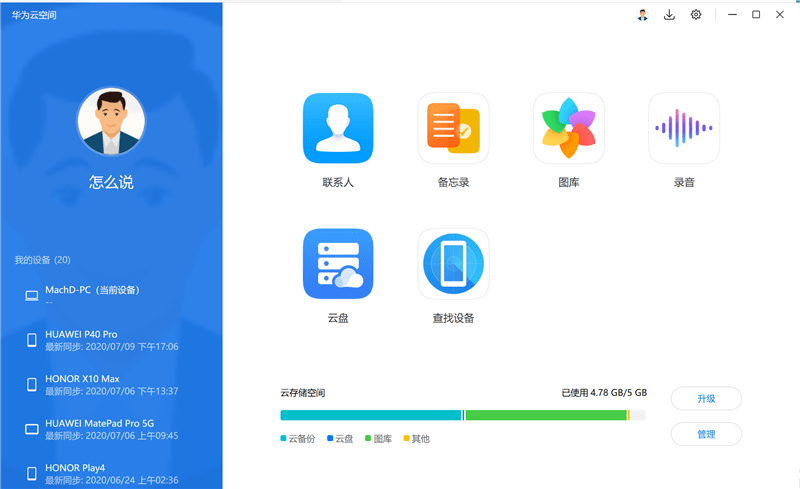This screenshot has height=489, width=800.
Task: Click the username 怎么说
Action: 111,182
